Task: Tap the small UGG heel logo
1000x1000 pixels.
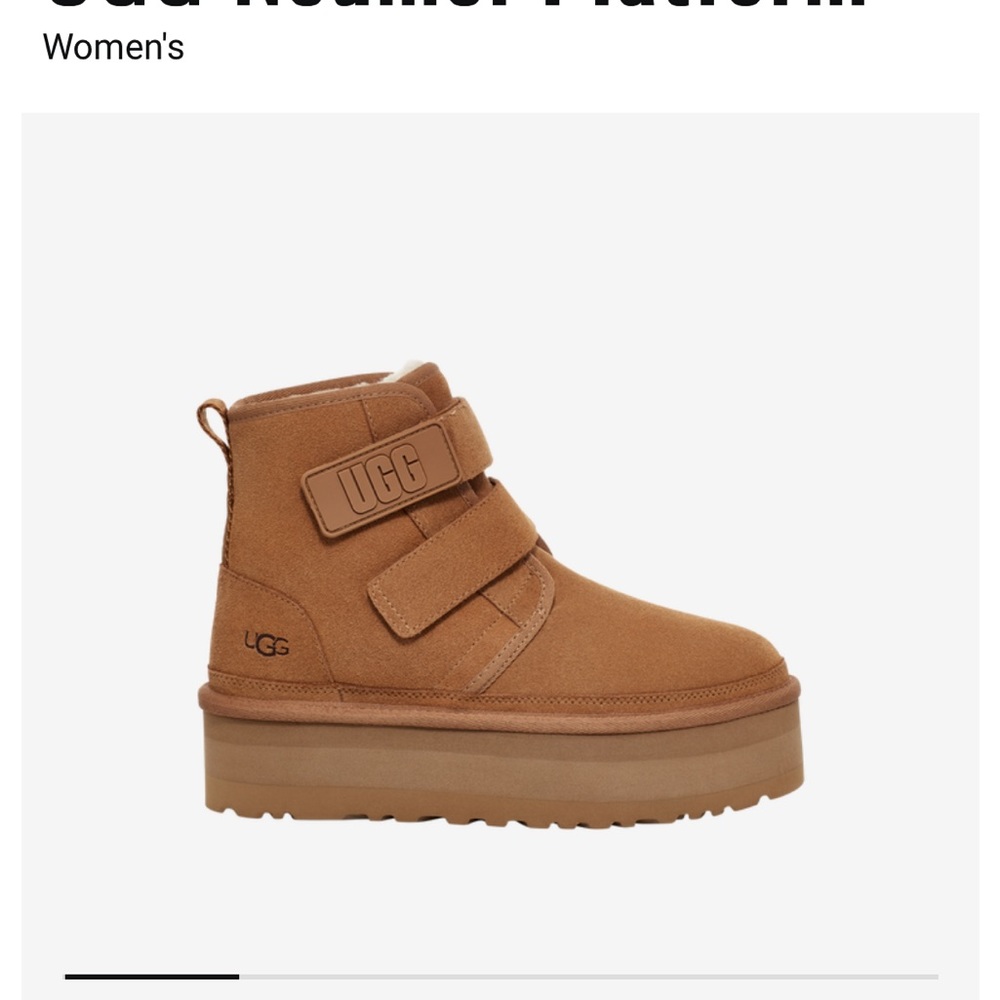Action: 267,644
